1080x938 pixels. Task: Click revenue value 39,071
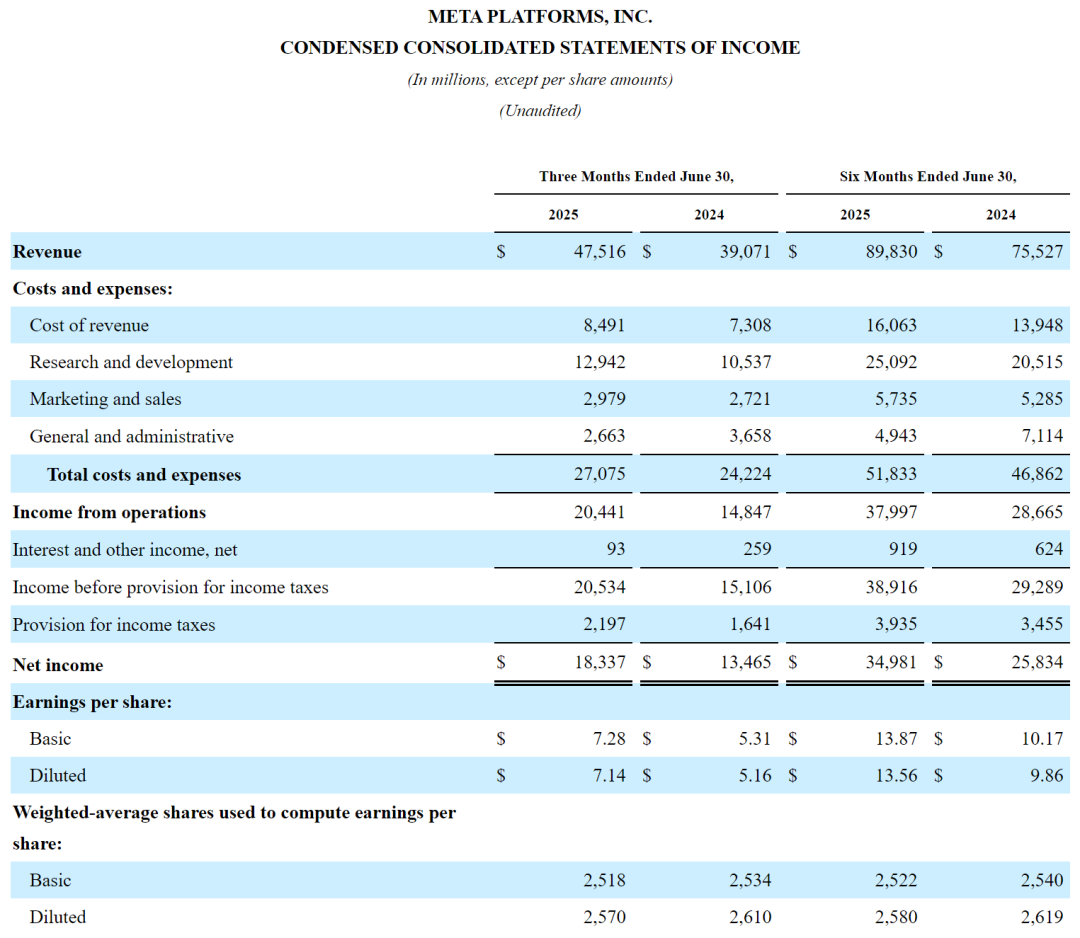point(746,252)
